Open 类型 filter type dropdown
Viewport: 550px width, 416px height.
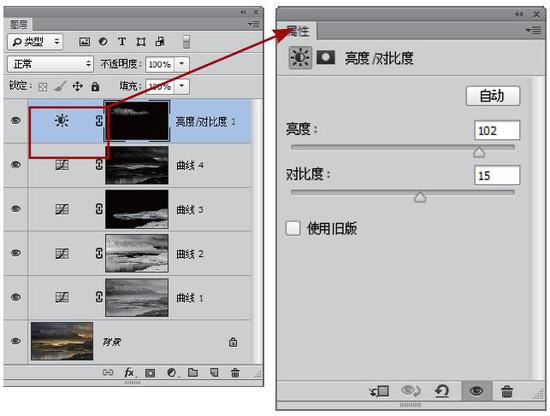pos(35,42)
